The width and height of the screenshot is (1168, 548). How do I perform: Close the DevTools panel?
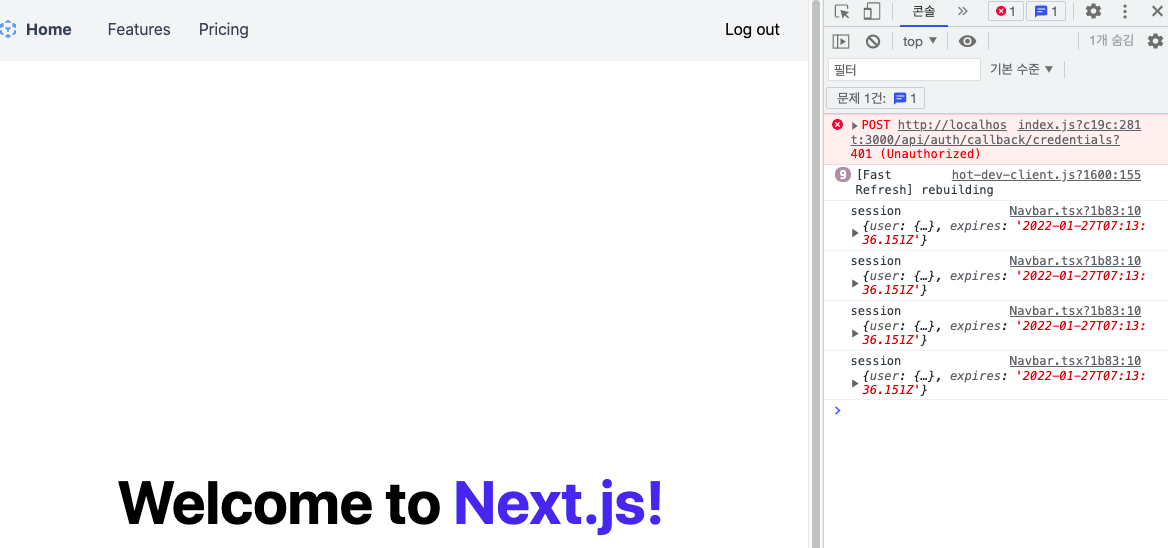(1156, 11)
